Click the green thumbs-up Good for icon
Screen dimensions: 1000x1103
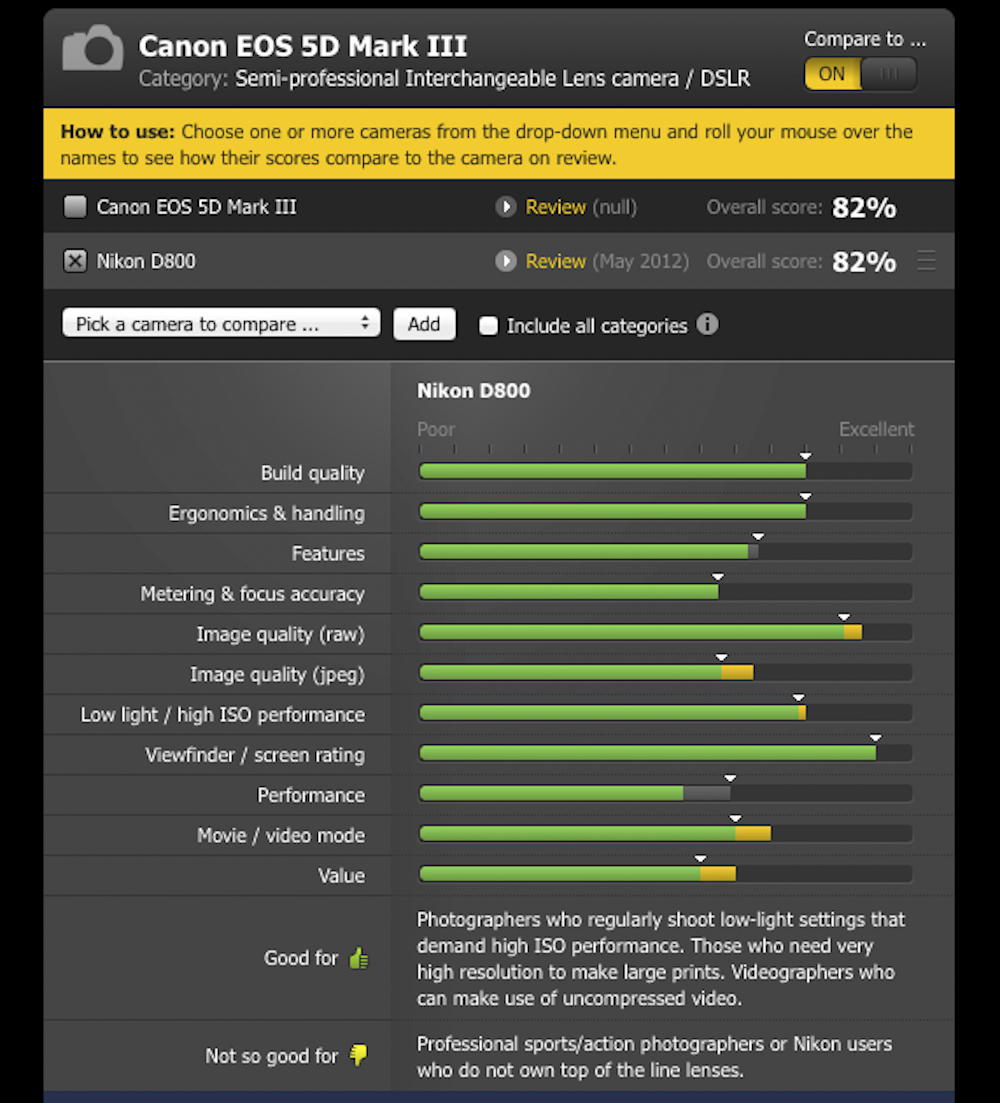[359, 958]
